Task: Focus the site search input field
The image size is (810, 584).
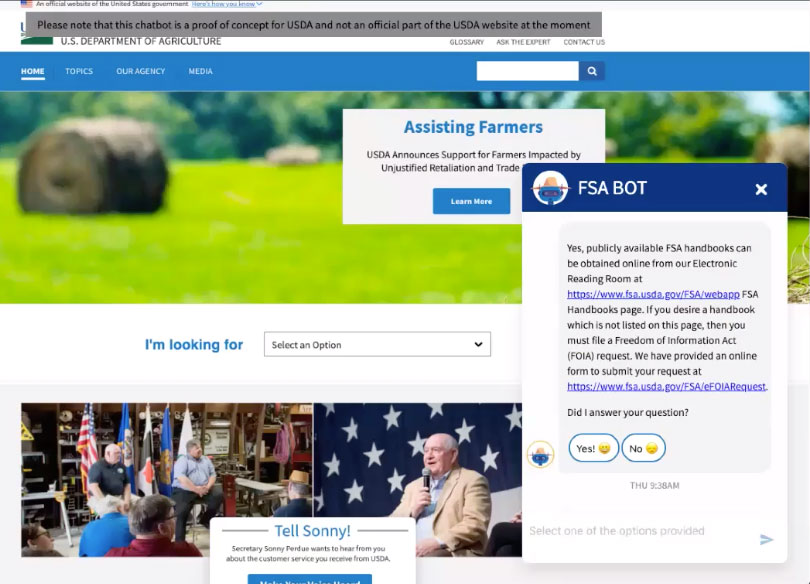Action: (527, 71)
